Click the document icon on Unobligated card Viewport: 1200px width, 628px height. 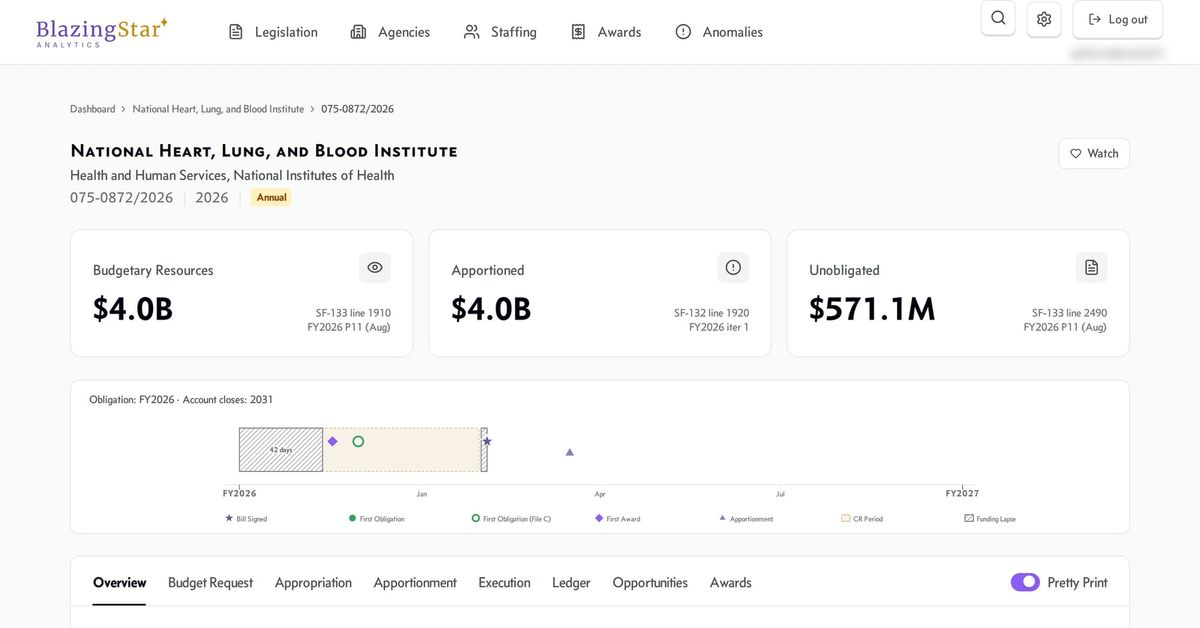[x=1091, y=267]
